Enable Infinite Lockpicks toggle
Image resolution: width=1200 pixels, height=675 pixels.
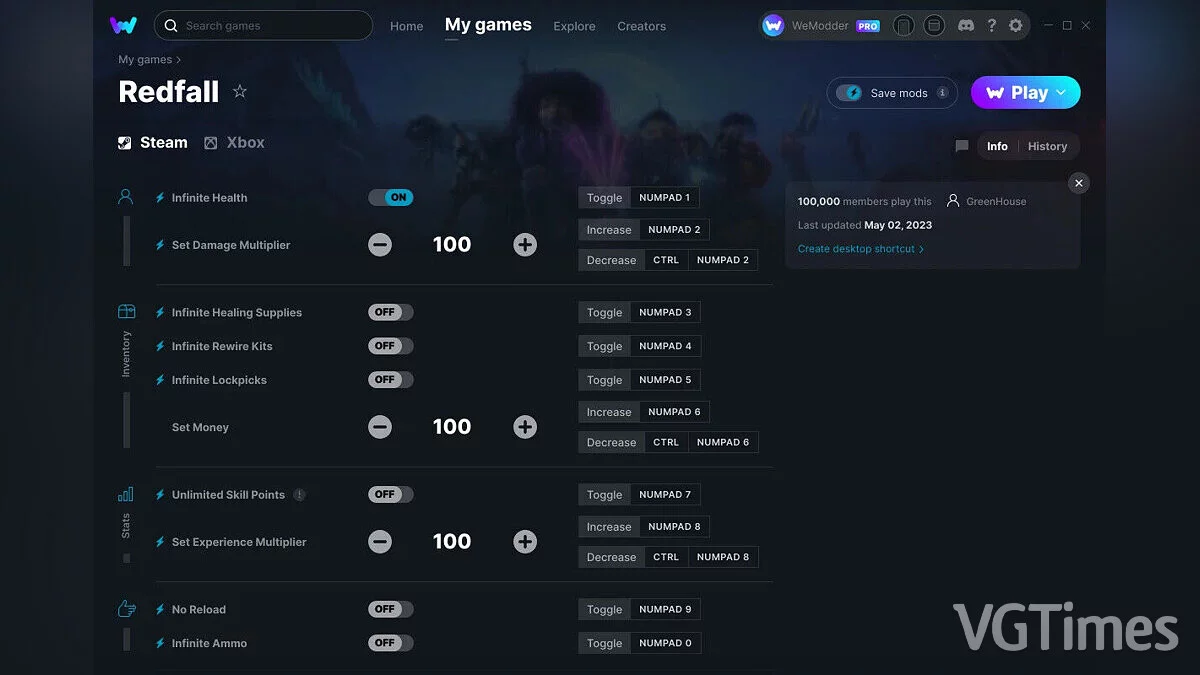point(391,380)
